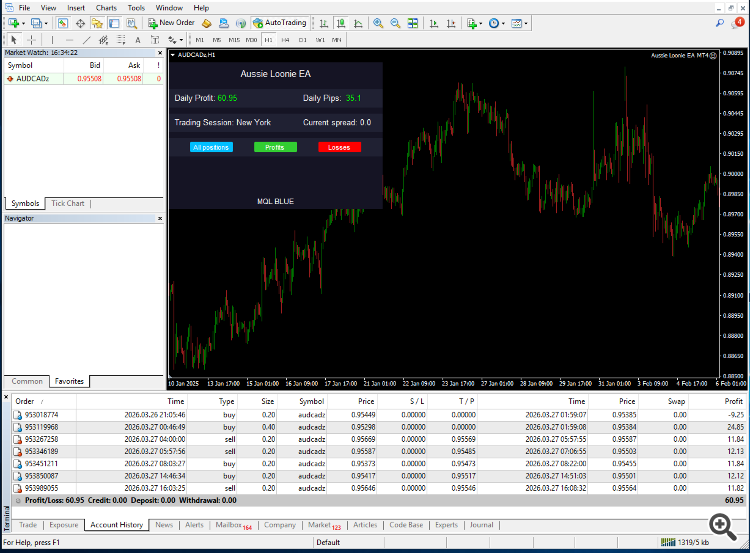Screen dimensions: 750x553
Task: Select candlestick chart display icon
Action: 341,23
